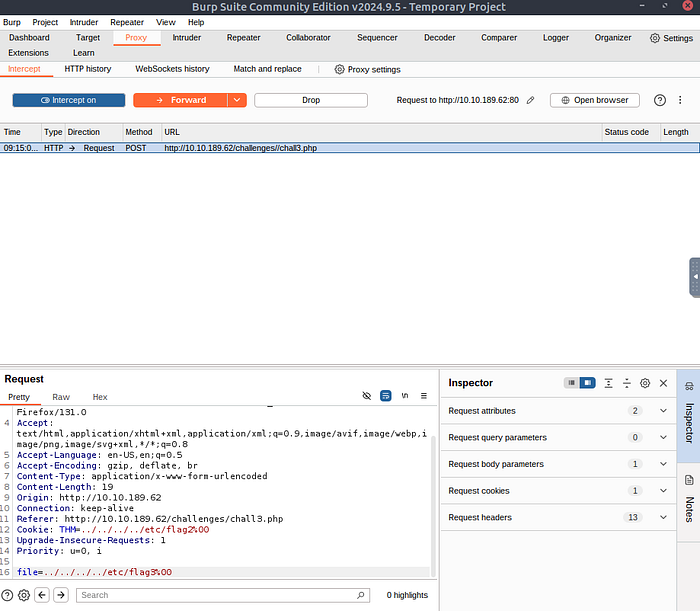Select the intercepted POST chall3.php row
Image resolution: width=700 pixels, height=611 pixels.
point(350,148)
